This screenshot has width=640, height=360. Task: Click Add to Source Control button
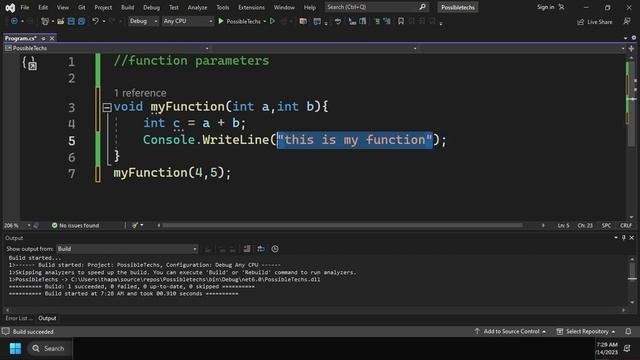coord(510,331)
